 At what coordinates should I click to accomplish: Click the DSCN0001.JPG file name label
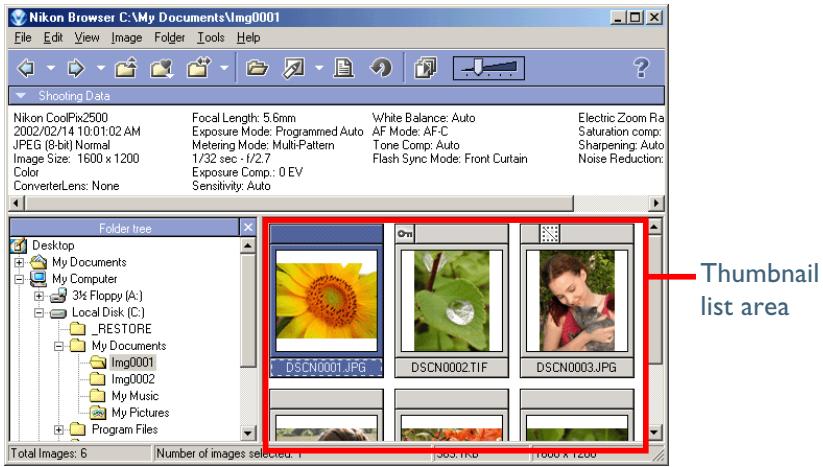pos(326,367)
